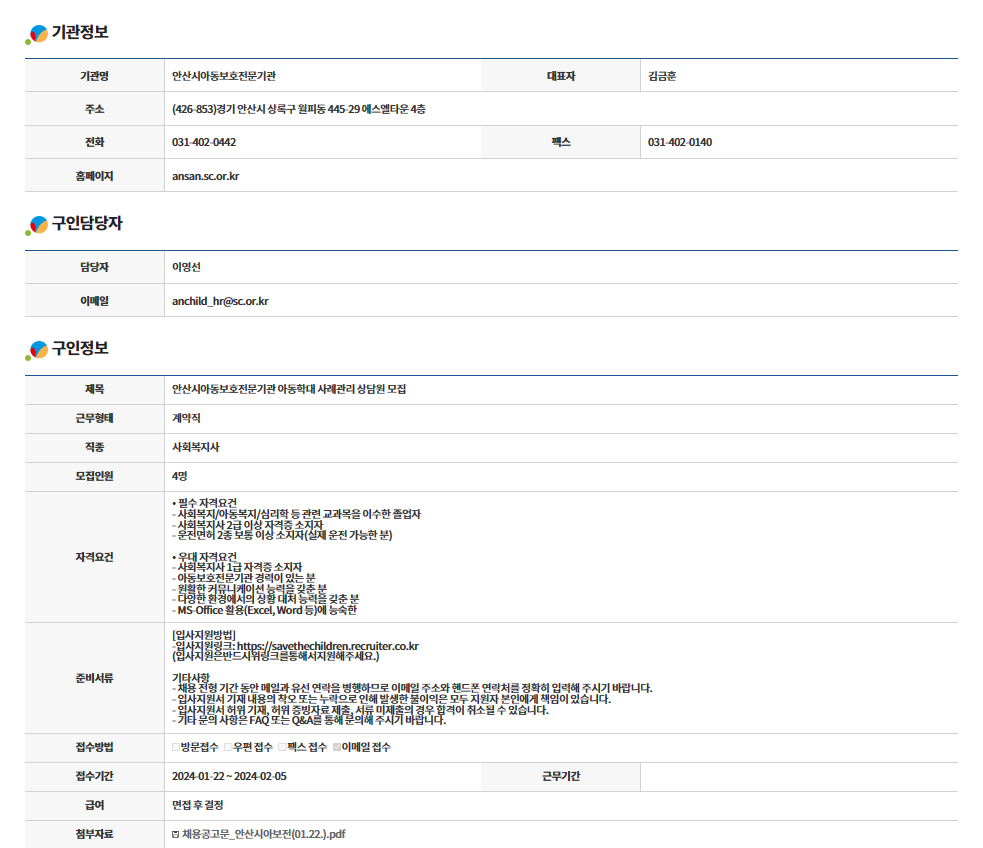
Task: Click the line about MS-Office 활용(Excel, Word 등)
Action: coord(265,610)
